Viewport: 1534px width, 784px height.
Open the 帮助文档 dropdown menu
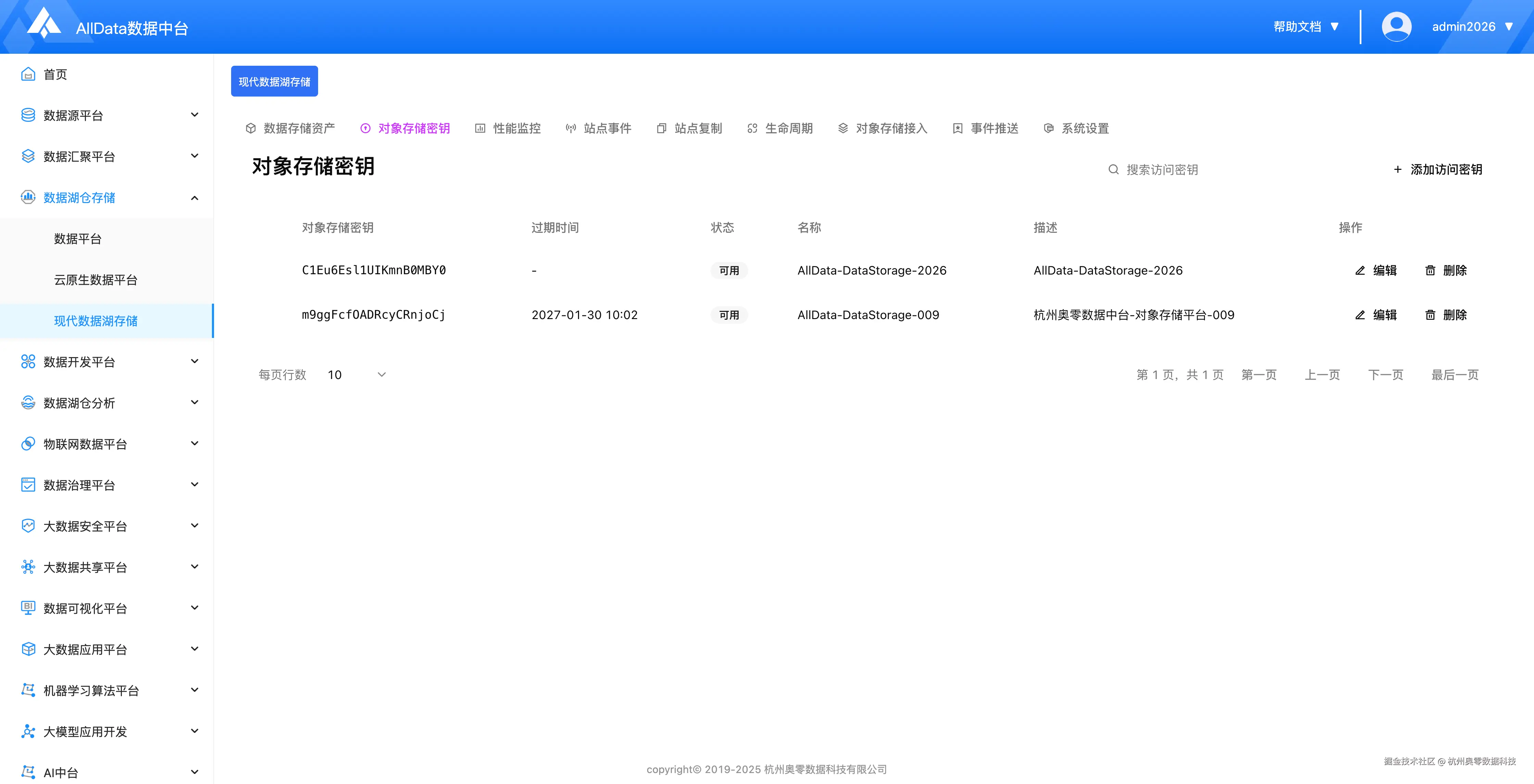(1306, 27)
